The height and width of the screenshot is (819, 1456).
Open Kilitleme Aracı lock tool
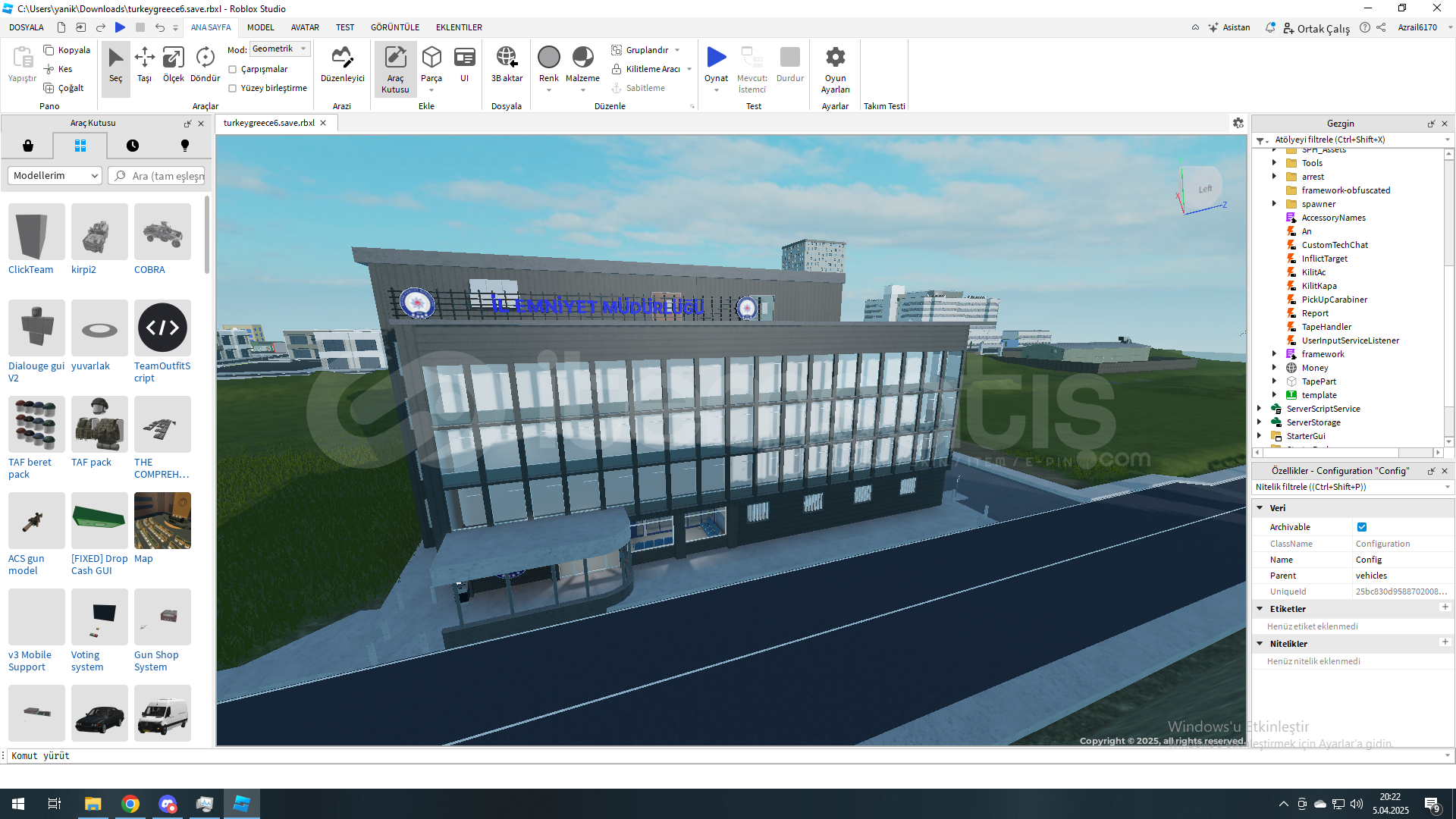coord(646,69)
